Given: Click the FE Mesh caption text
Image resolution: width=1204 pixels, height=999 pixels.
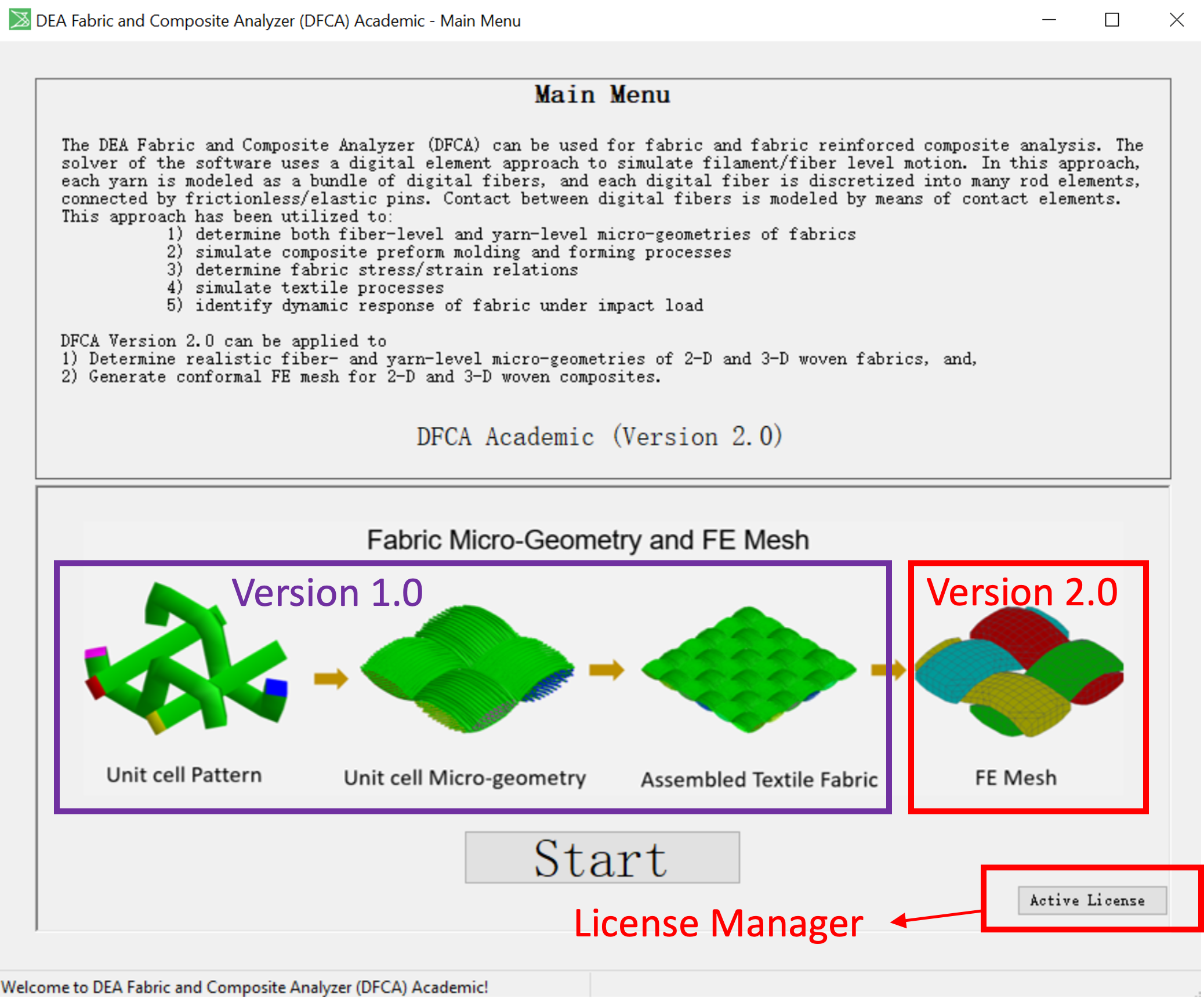Looking at the screenshot, I should (1016, 778).
